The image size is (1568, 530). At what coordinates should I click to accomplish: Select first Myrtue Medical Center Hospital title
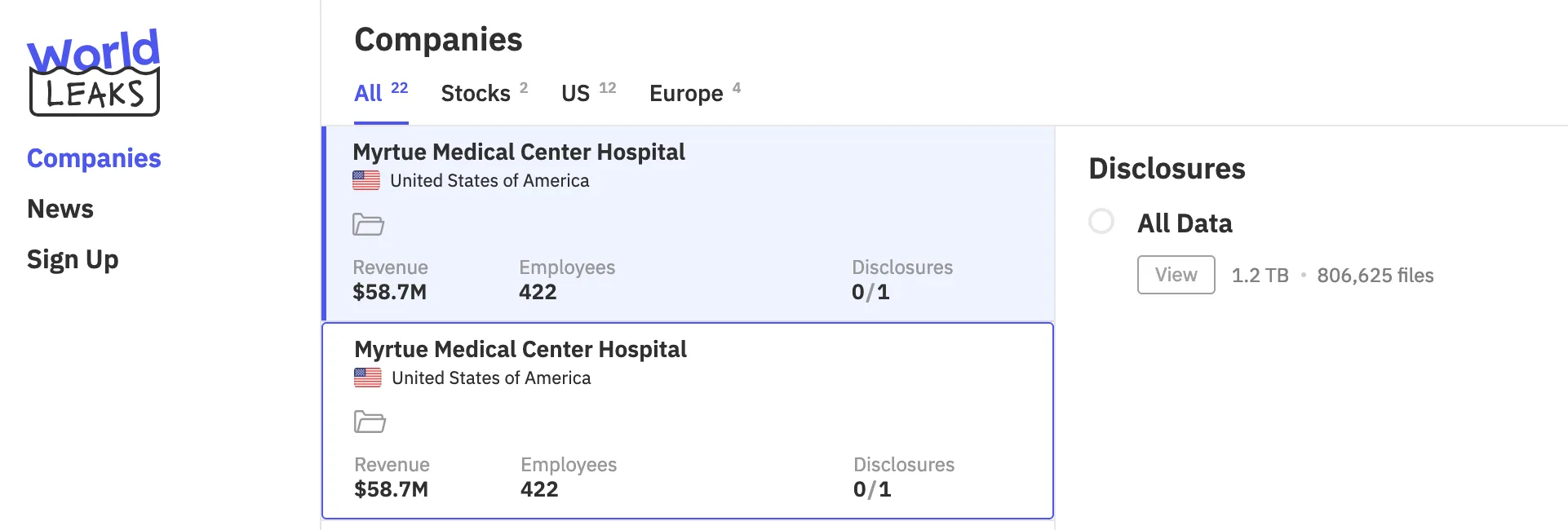pyautogui.click(x=519, y=152)
